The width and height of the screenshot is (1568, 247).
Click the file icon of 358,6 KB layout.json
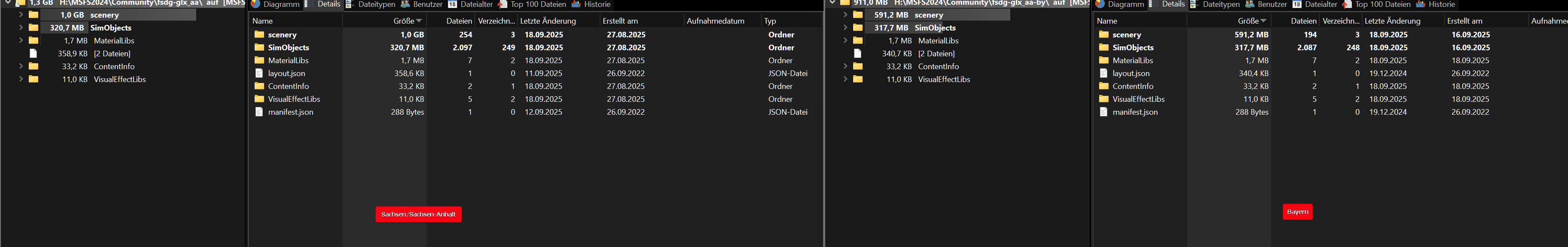[x=259, y=73]
